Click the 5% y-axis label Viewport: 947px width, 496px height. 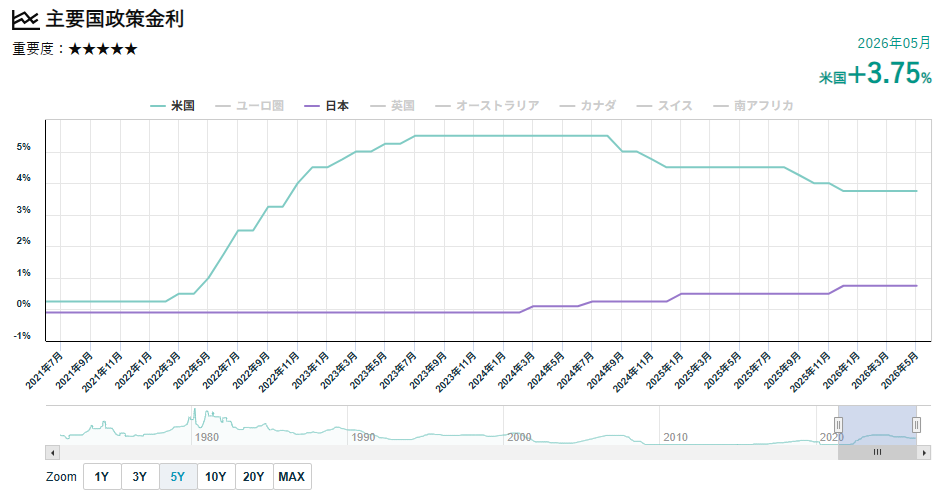pyautogui.click(x=24, y=147)
